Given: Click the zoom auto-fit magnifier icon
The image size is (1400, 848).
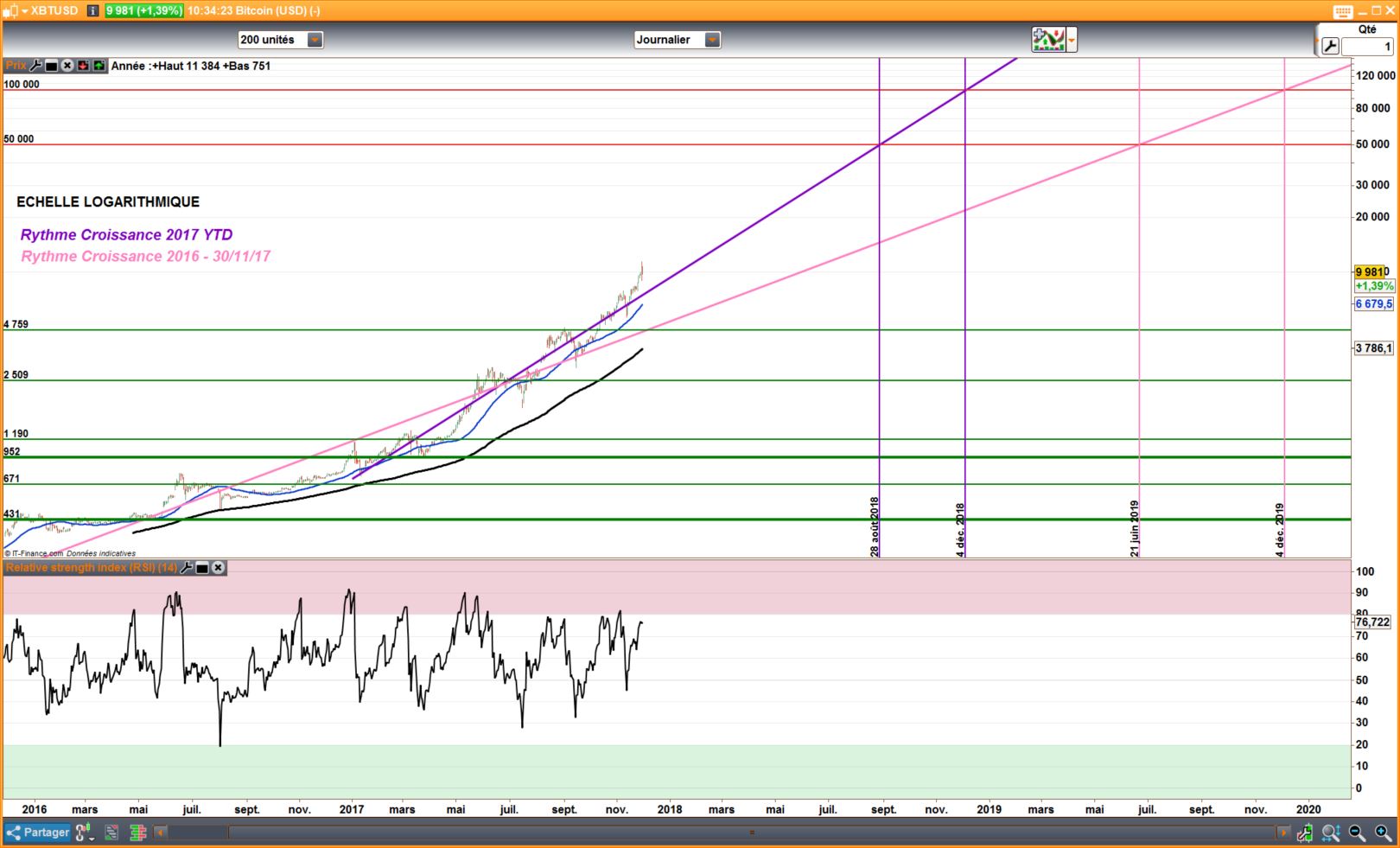Looking at the screenshot, I should pos(1331,832).
